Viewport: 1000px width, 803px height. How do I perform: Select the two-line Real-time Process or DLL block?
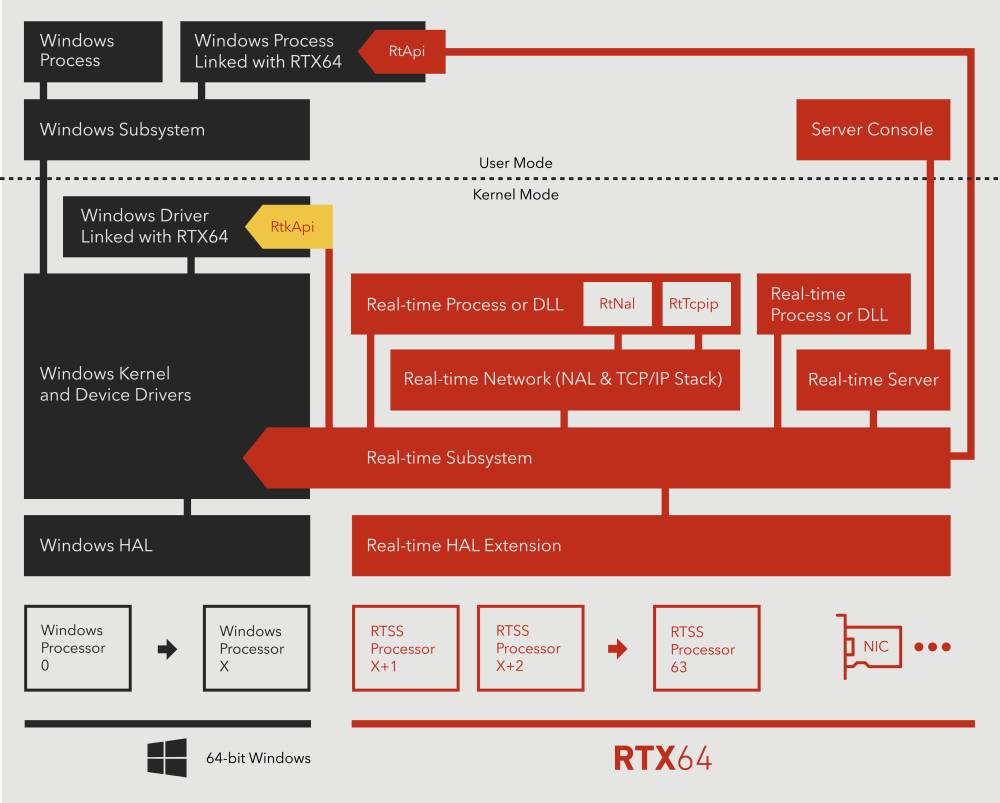pyautogui.click(x=834, y=304)
